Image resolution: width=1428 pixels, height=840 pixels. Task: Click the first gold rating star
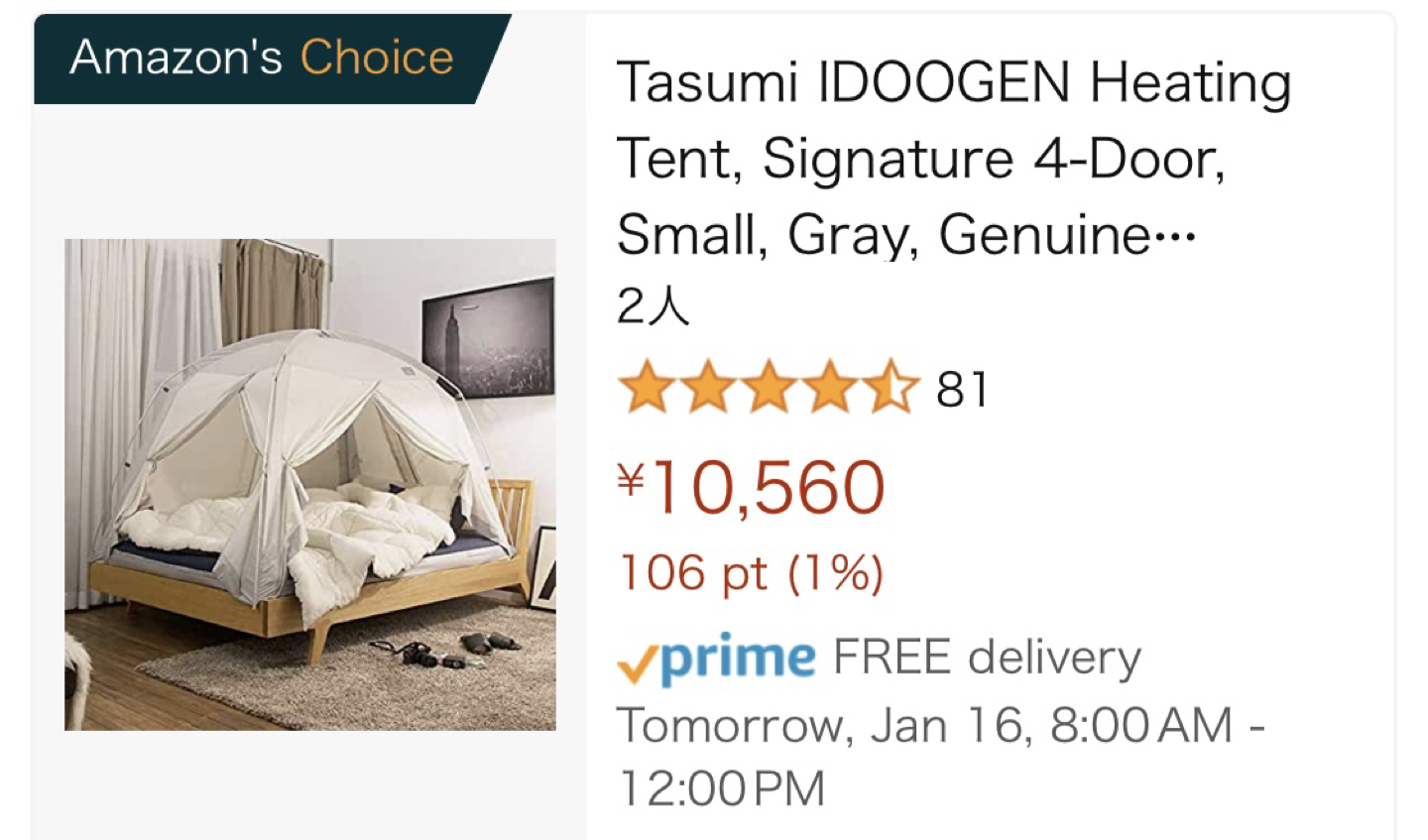click(646, 388)
